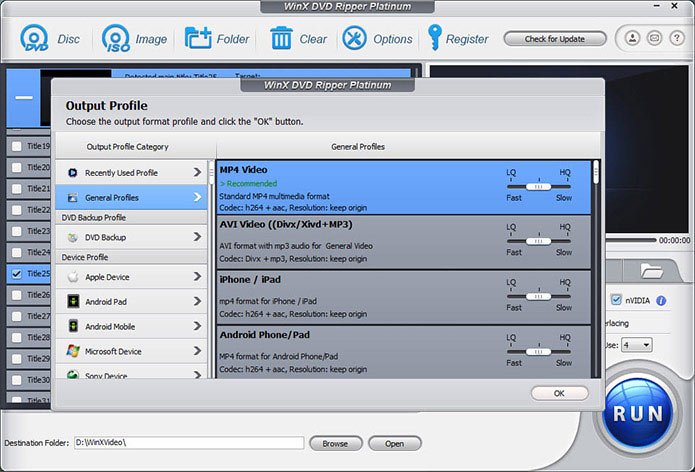Viewport: 695px width, 472px height.
Task: Click the MP4 Video quality slider
Action: [538, 186]
